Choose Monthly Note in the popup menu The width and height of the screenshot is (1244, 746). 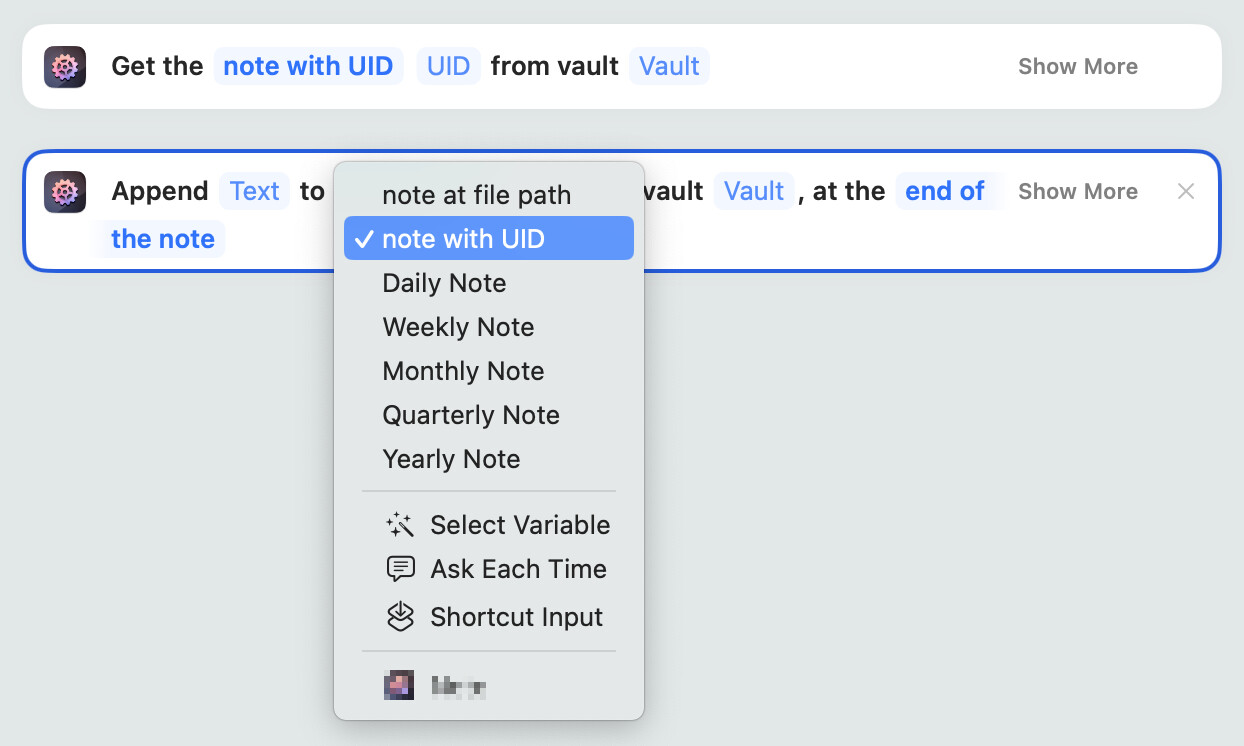click(463, 371)
